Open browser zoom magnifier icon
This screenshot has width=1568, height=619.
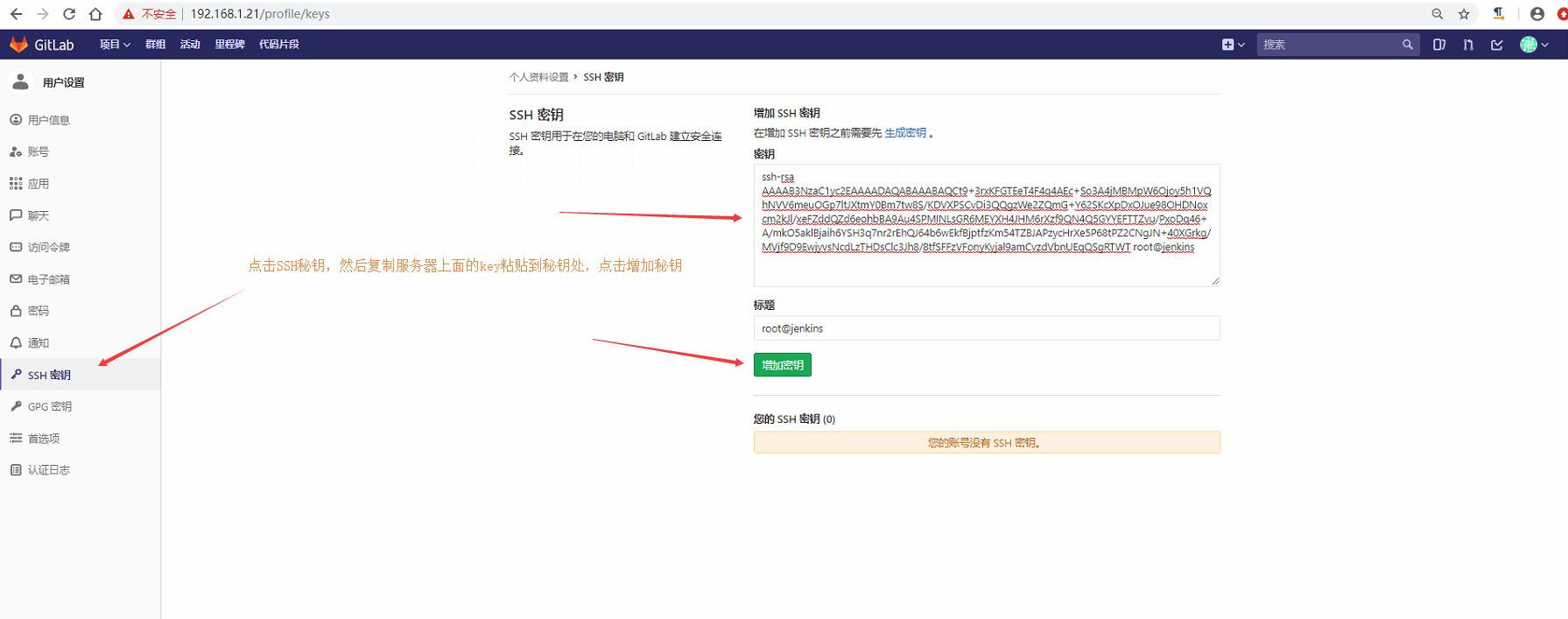pos(1437,14)
